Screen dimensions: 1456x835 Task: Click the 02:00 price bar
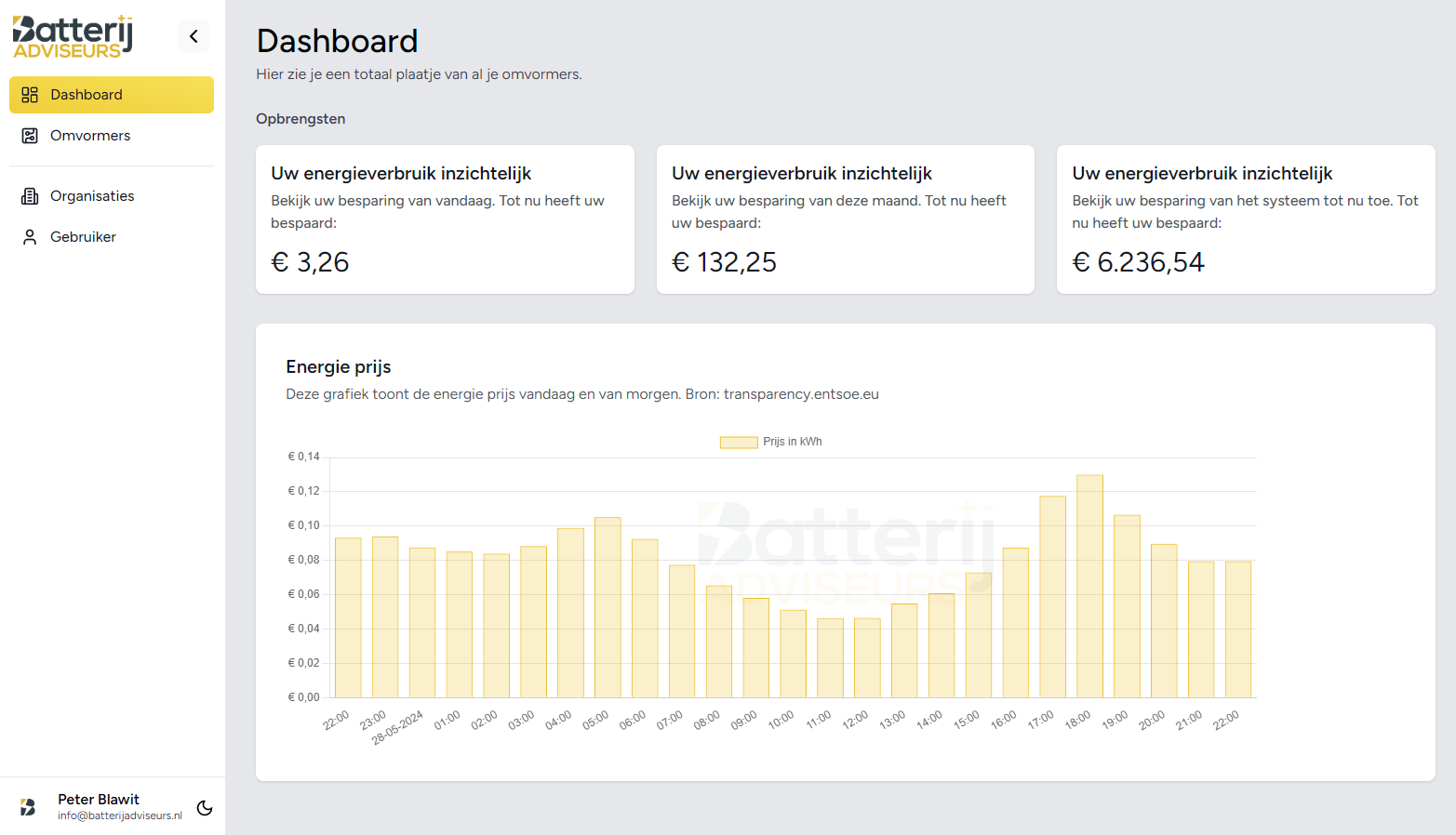pos(497,626)
